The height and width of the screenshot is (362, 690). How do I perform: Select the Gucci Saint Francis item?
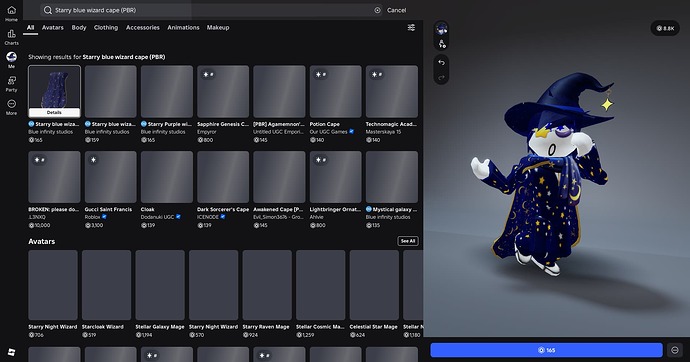(x=110, y=177)
